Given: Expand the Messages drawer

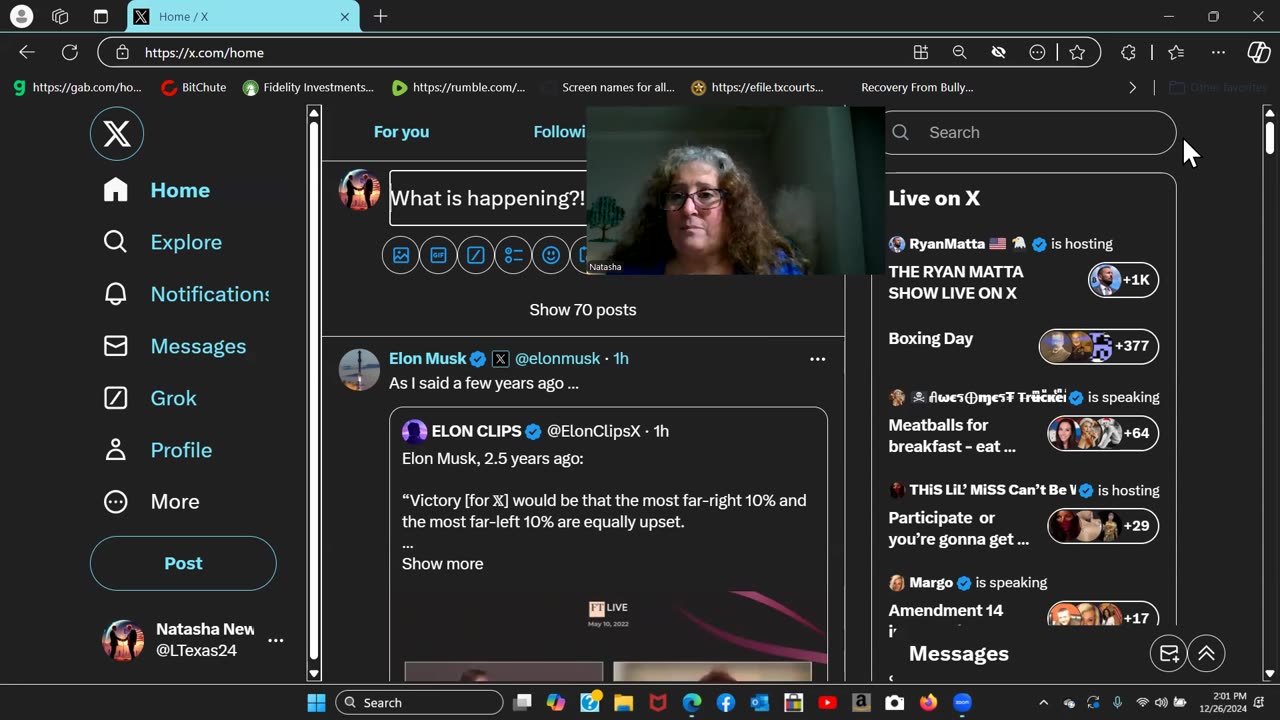Looking at the screenshot, I should click(1207, 654).
